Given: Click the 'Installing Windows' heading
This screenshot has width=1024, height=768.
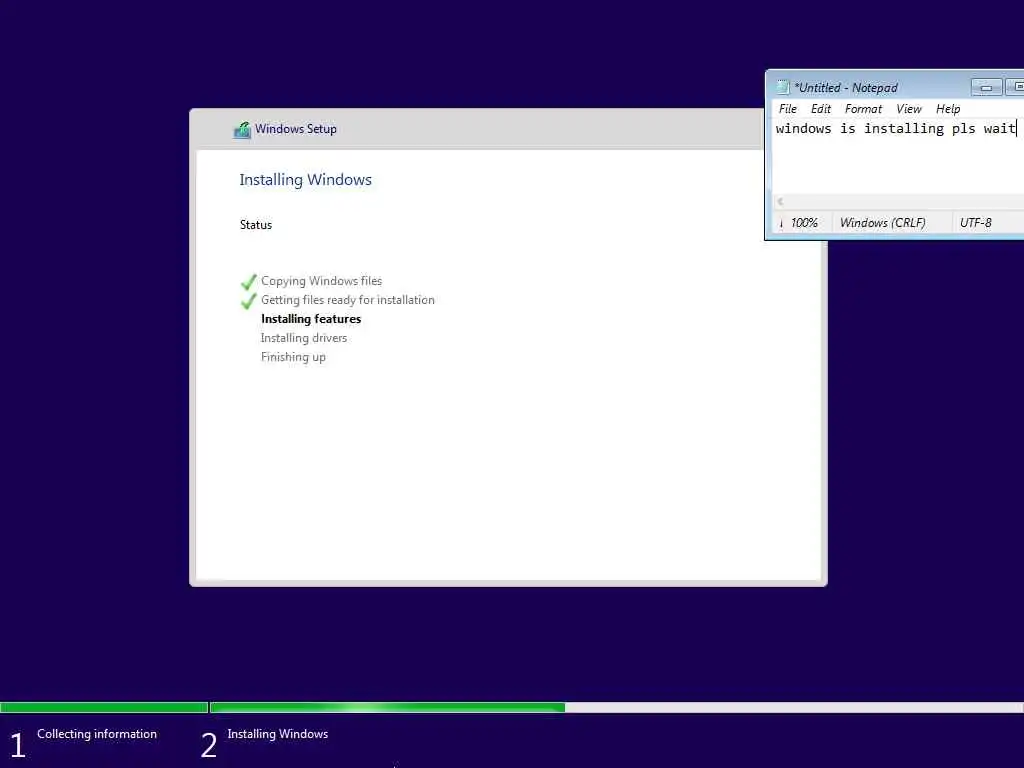Looking at the screenshot, I should [306, 180].
